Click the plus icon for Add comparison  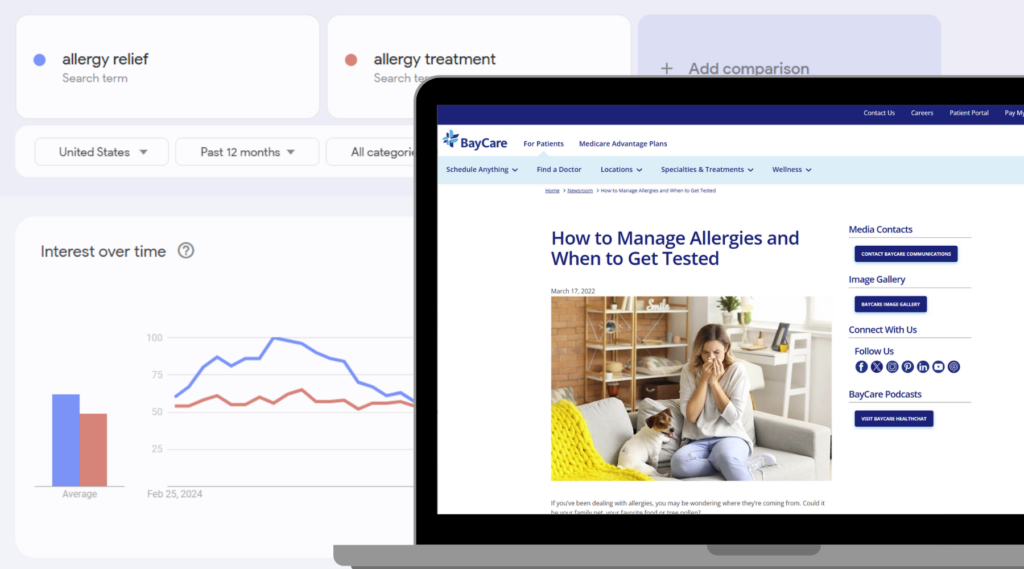[666, 69]
